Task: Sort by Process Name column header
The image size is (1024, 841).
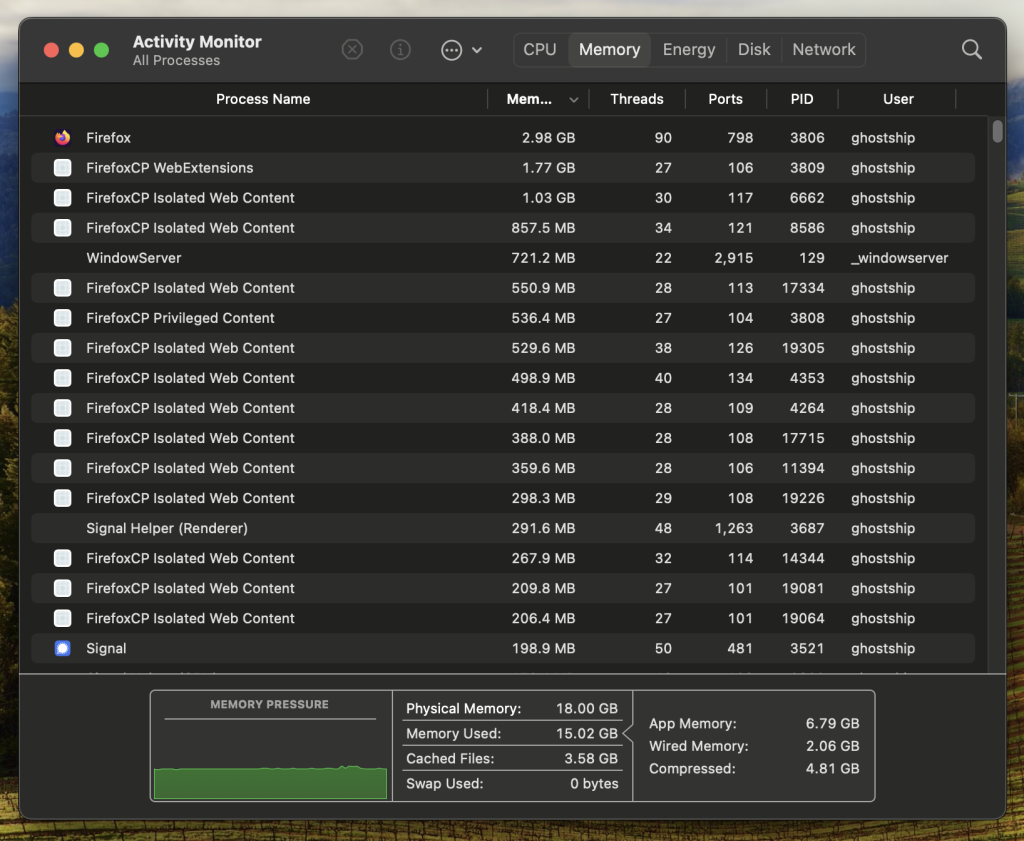Action: coord(263,99)
